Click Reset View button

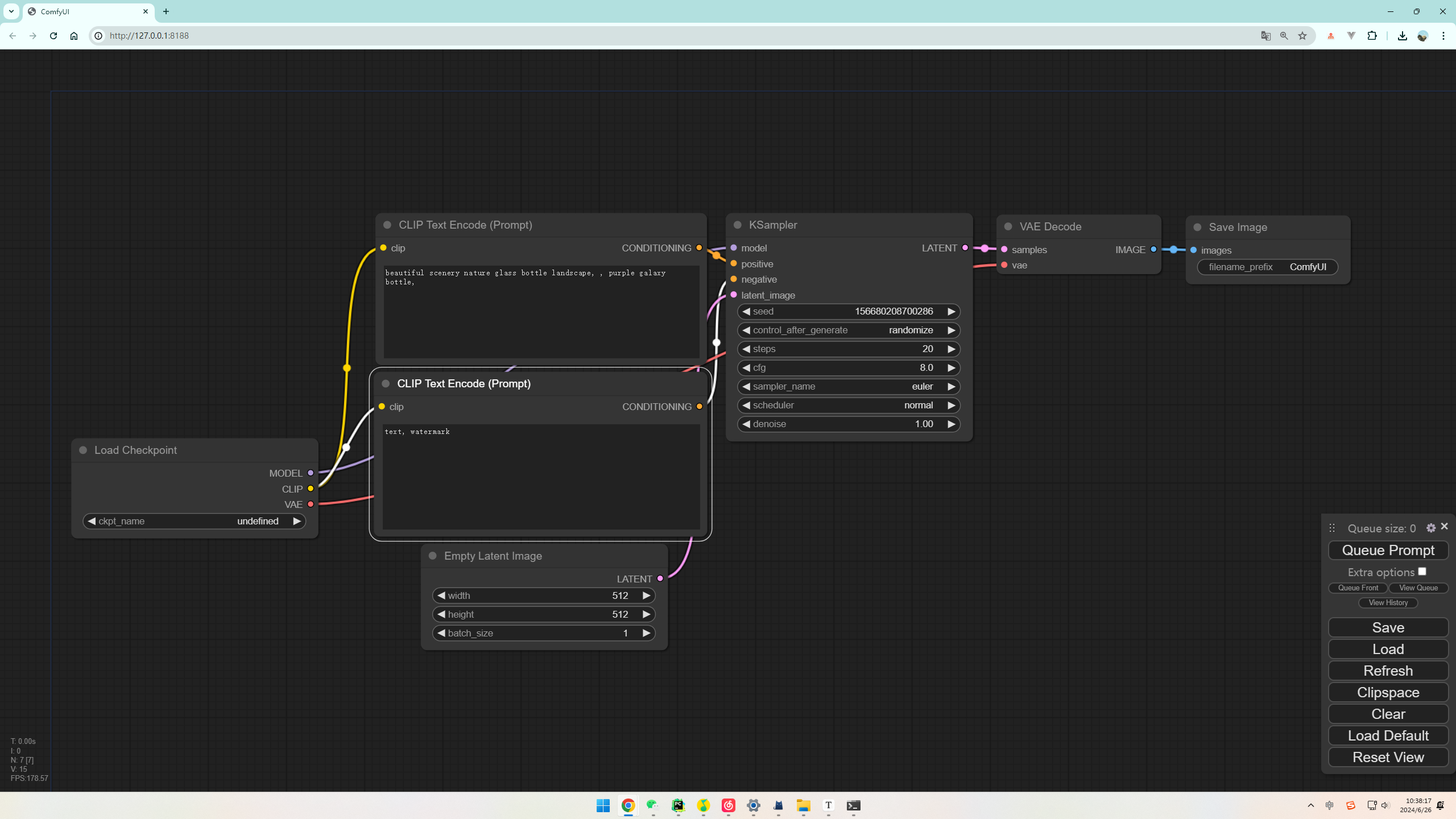1388,757
